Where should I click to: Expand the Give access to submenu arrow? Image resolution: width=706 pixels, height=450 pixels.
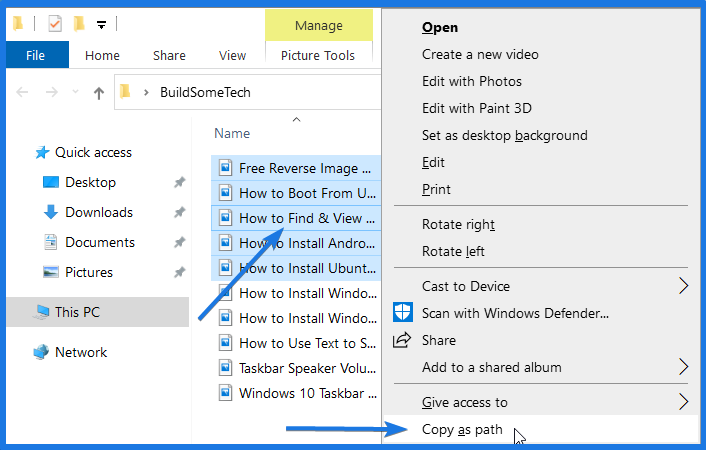pos(683,402)
